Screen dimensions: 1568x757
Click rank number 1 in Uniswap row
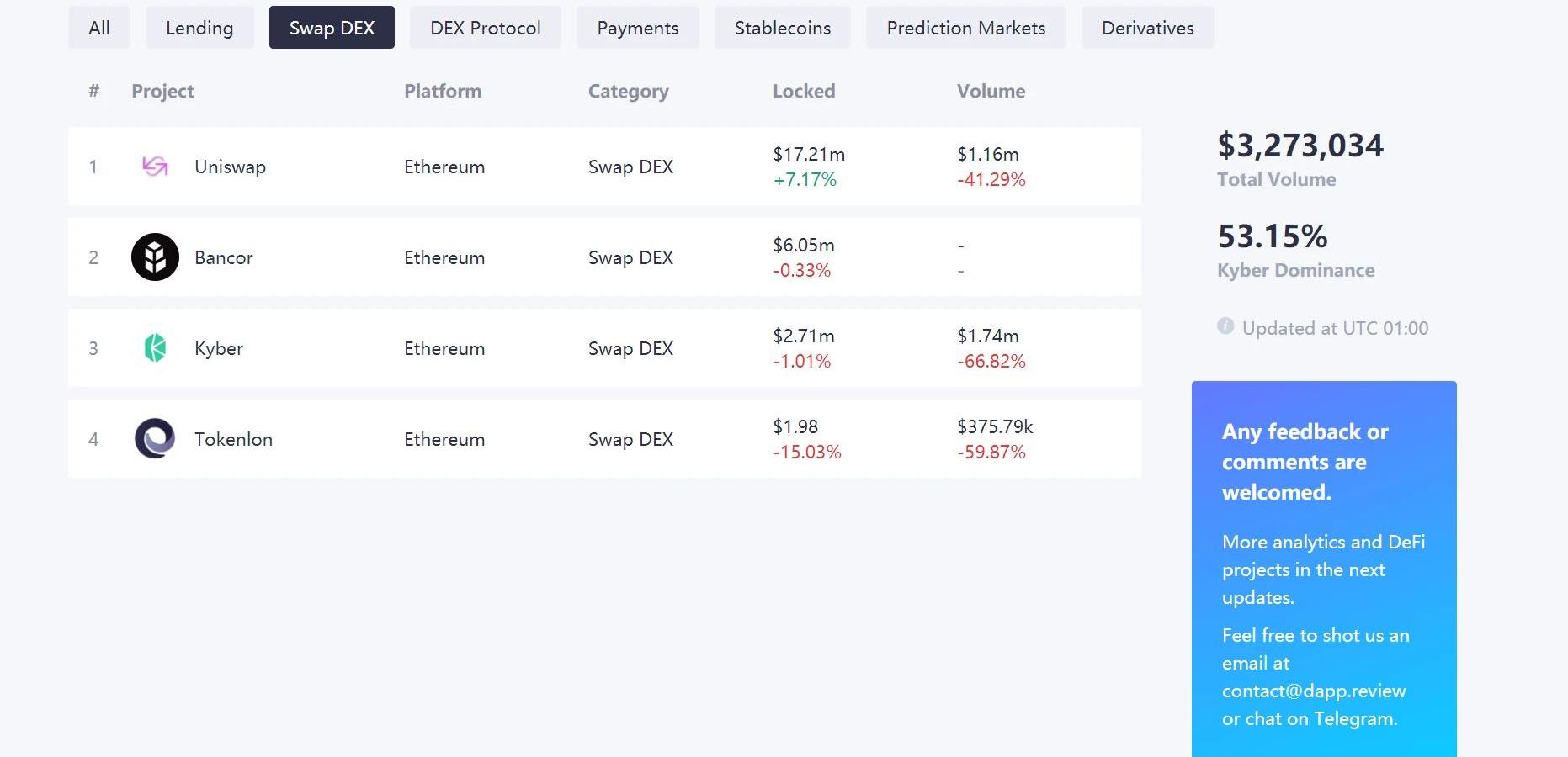pyautogui.click(x=93, y=167)
